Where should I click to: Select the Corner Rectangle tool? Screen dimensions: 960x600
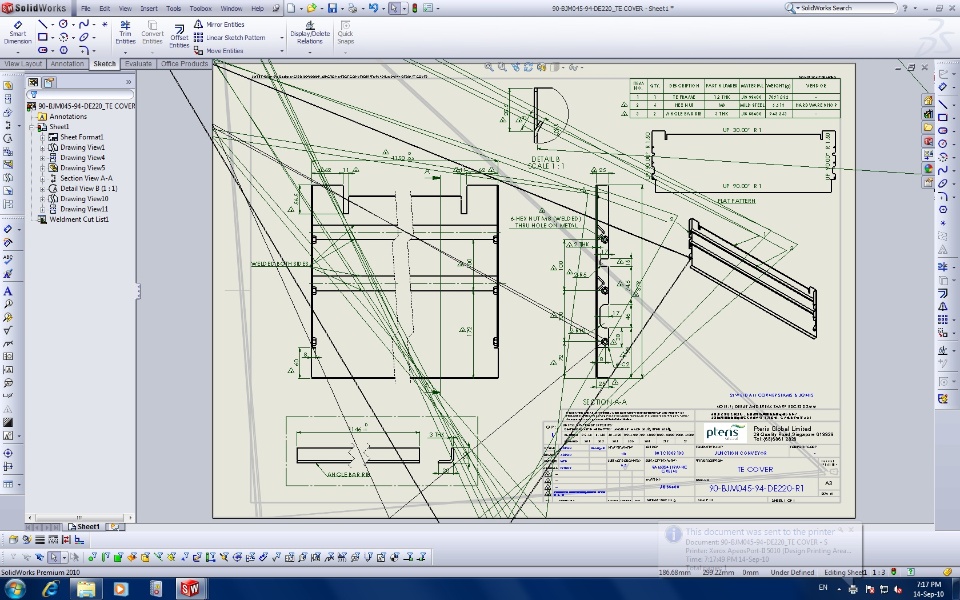click(42, 37)
